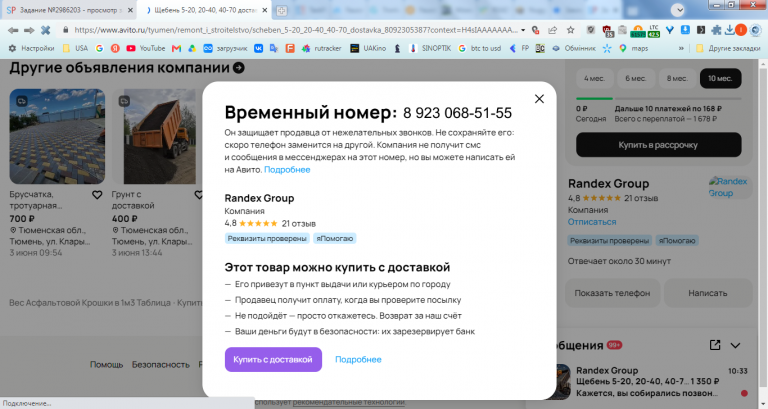This screenshot has width=768, height=409.
Task: Open Брусчатка listing thumbnail
Action: [57, 136]
